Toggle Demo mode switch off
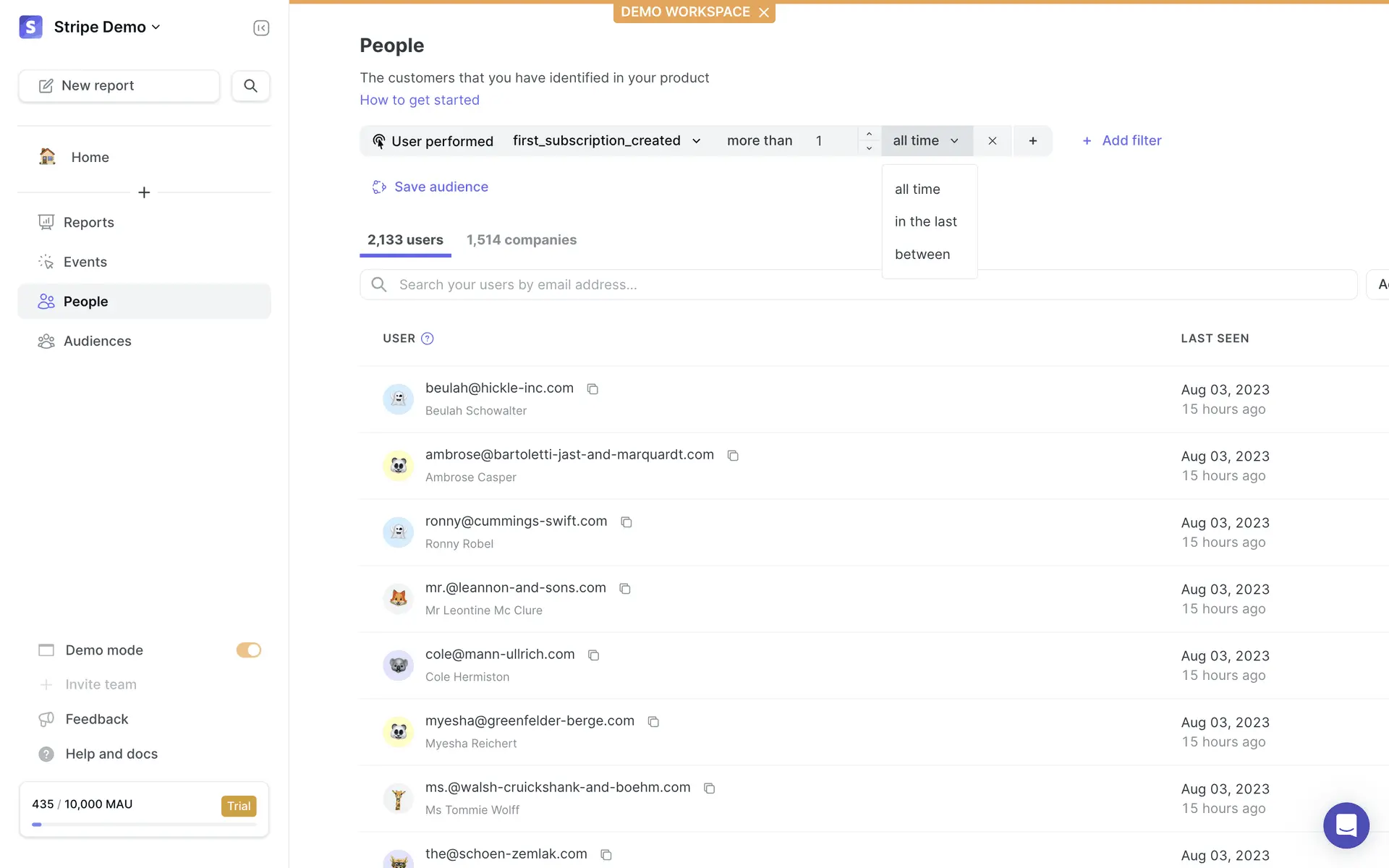Screen dimensions: 1389x868 [248, 650]
